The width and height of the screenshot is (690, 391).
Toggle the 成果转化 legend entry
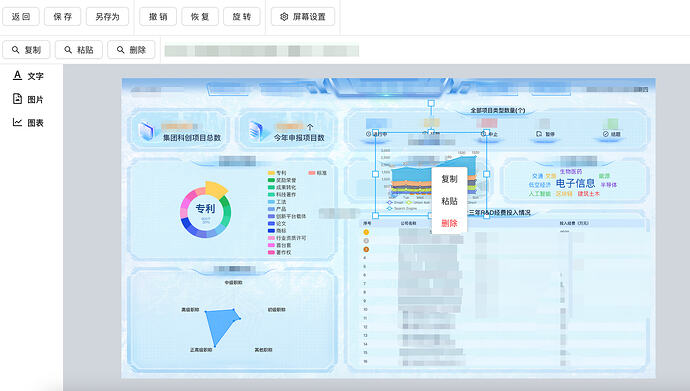[x=282, y=187]
